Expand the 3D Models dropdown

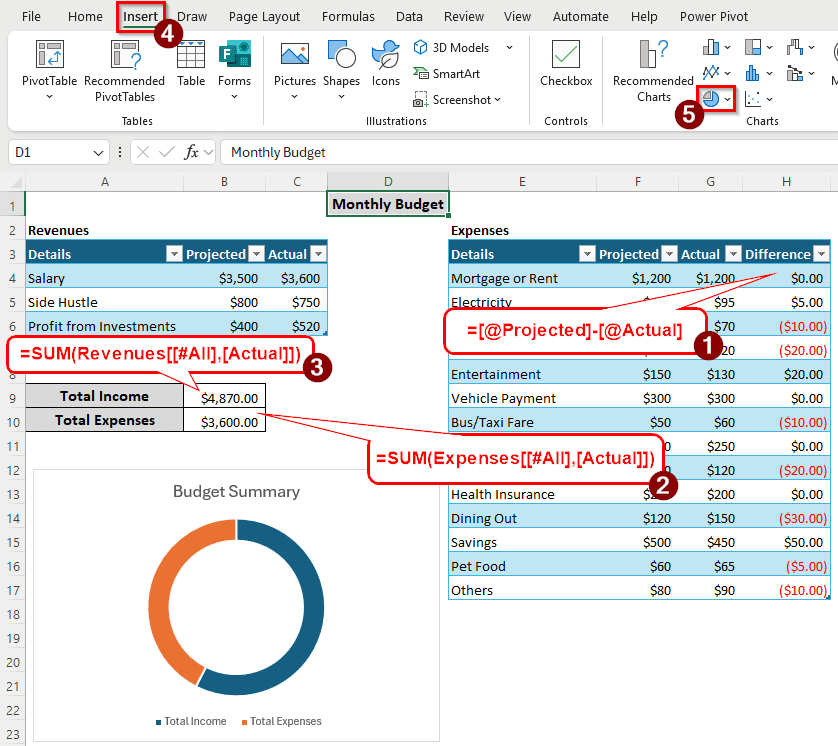pyautogui.click(x=509, y=47)
